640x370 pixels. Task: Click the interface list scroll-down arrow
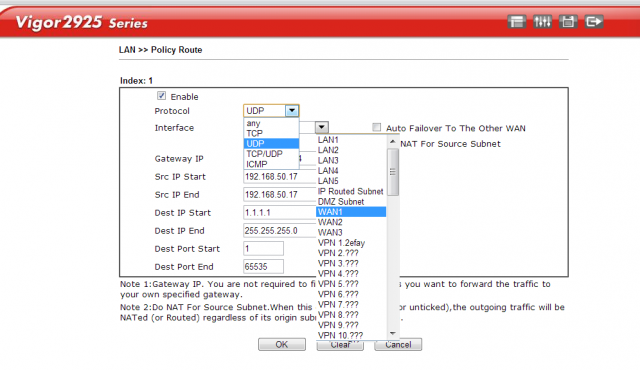coord(393,334)
